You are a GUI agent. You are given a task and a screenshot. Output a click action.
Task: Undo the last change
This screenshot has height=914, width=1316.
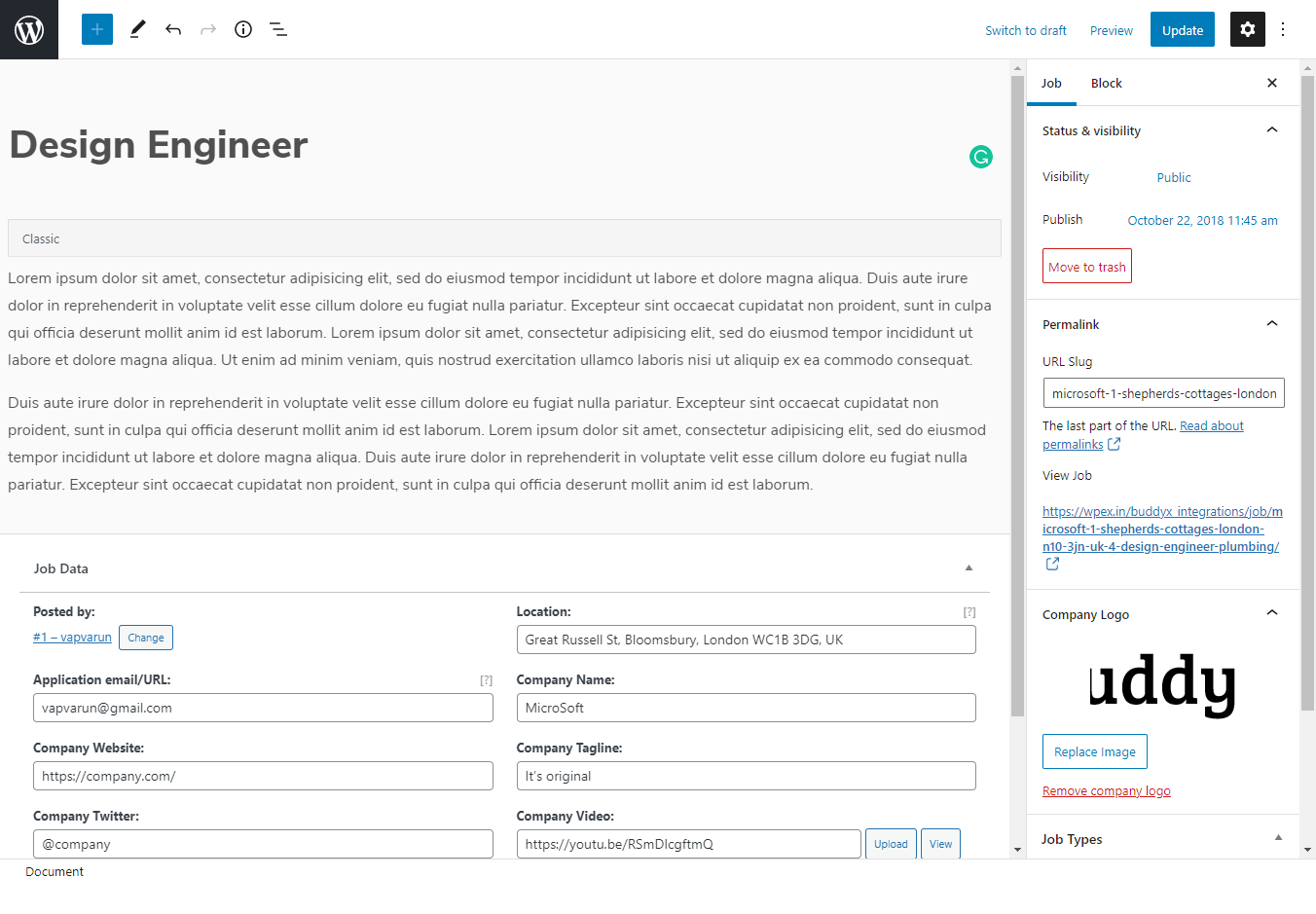click(x=173, y=29)
